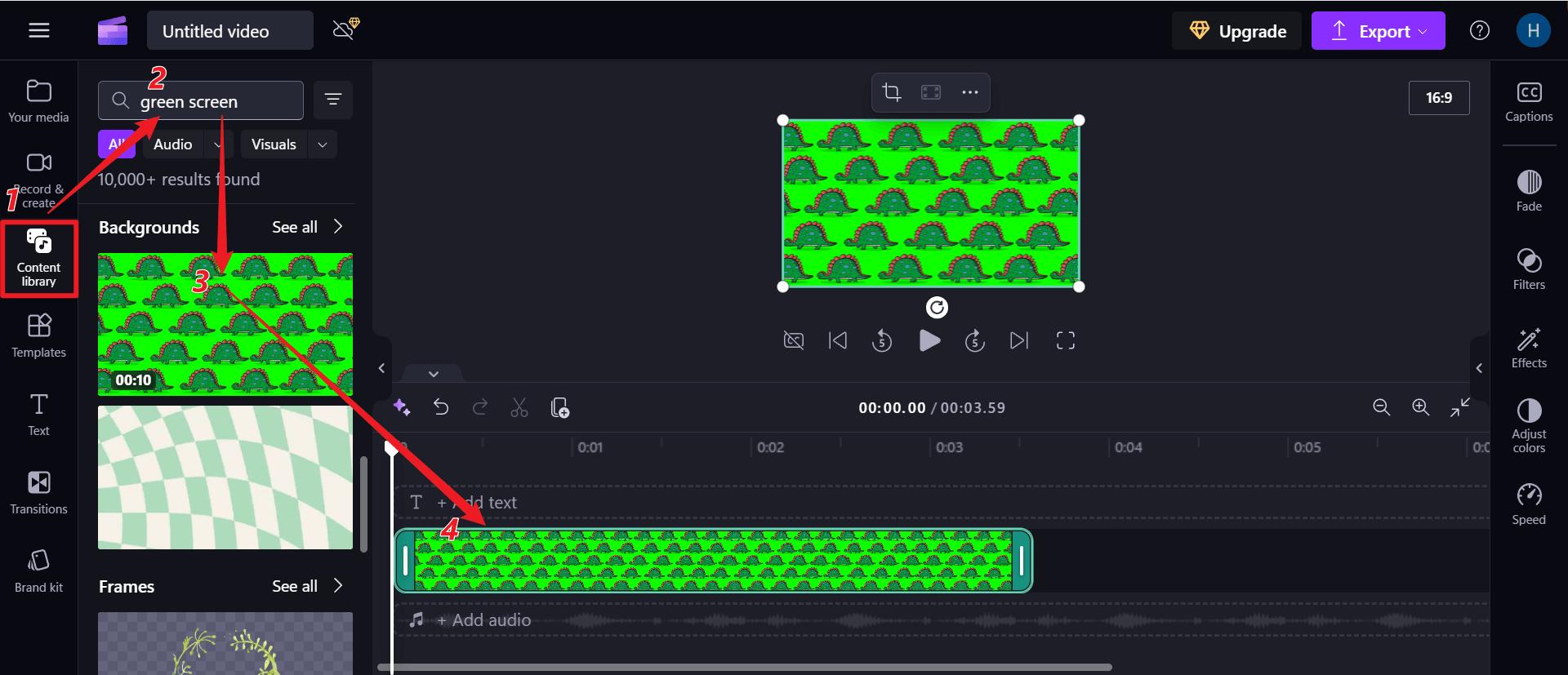Image resolution: width=1568 pixels, height=675 pixels.
Task: Select the All filter chip
Action: (x=117, y=144)
